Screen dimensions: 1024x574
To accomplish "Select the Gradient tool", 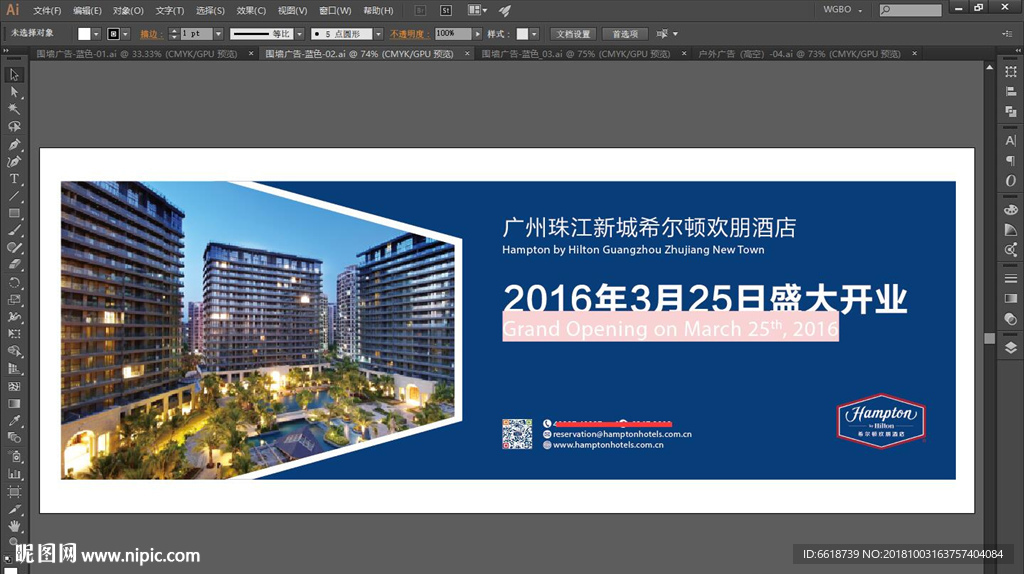I will [x=14, y=404].
